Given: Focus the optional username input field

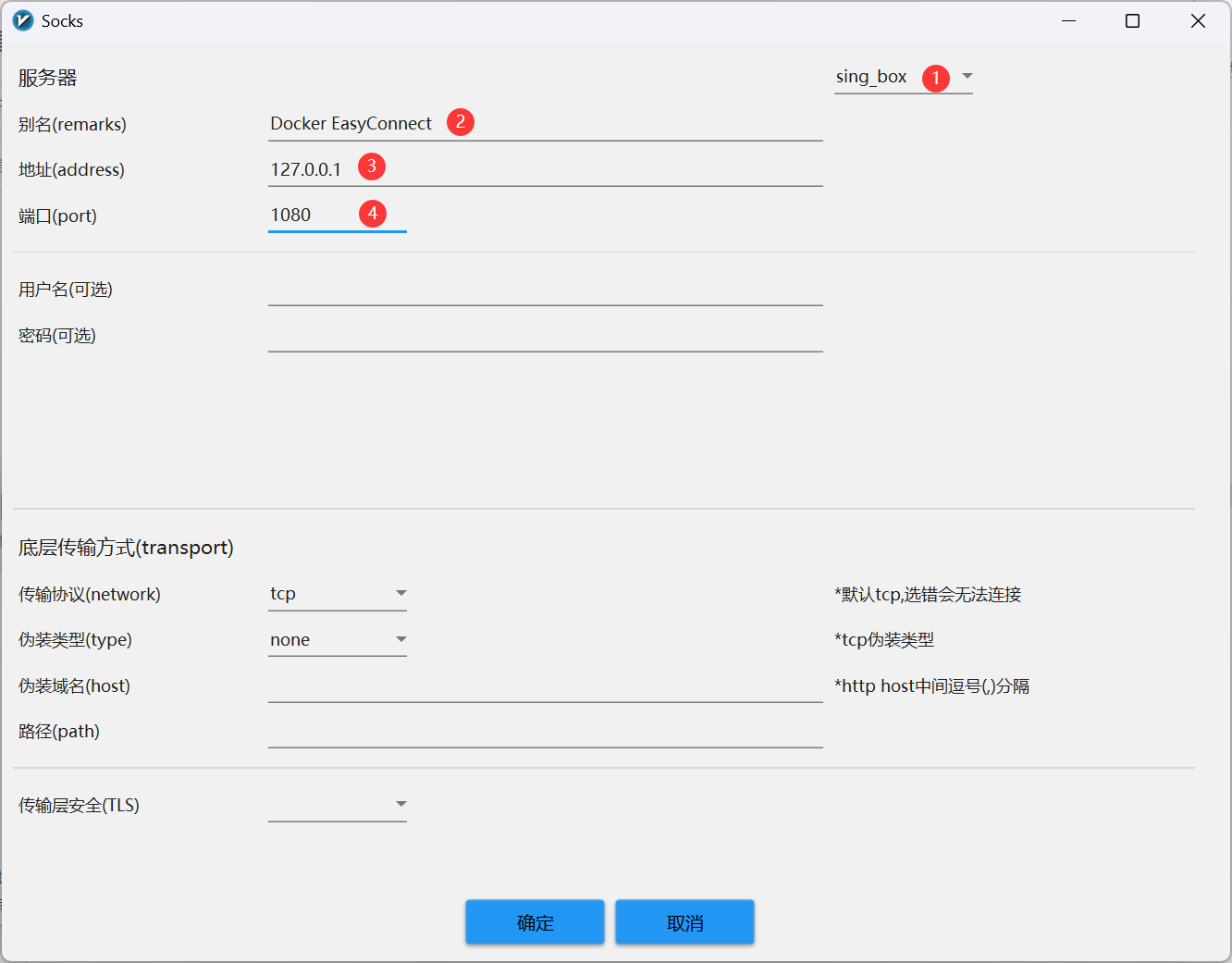Looking at the screenshot, I should 546,289.
